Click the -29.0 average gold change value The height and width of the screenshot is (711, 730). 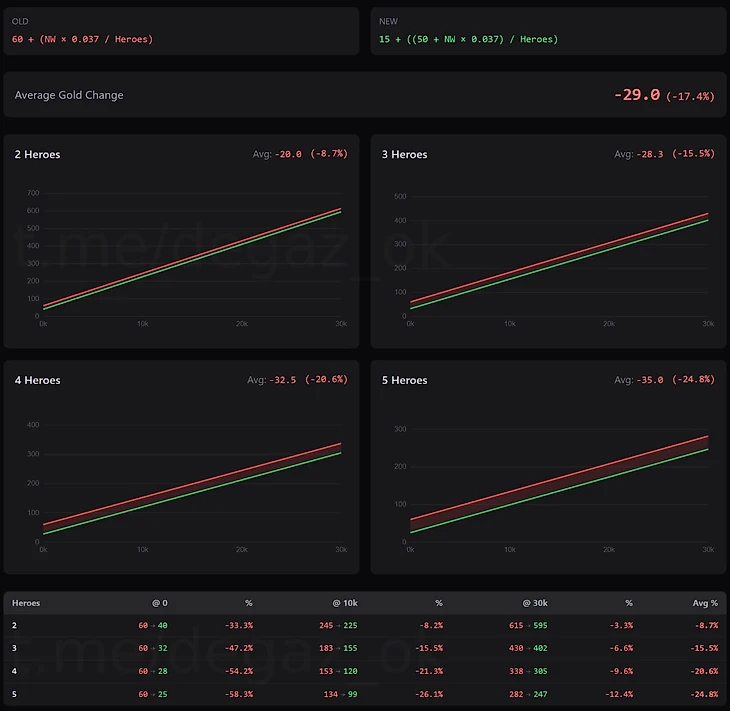(637, 95)
